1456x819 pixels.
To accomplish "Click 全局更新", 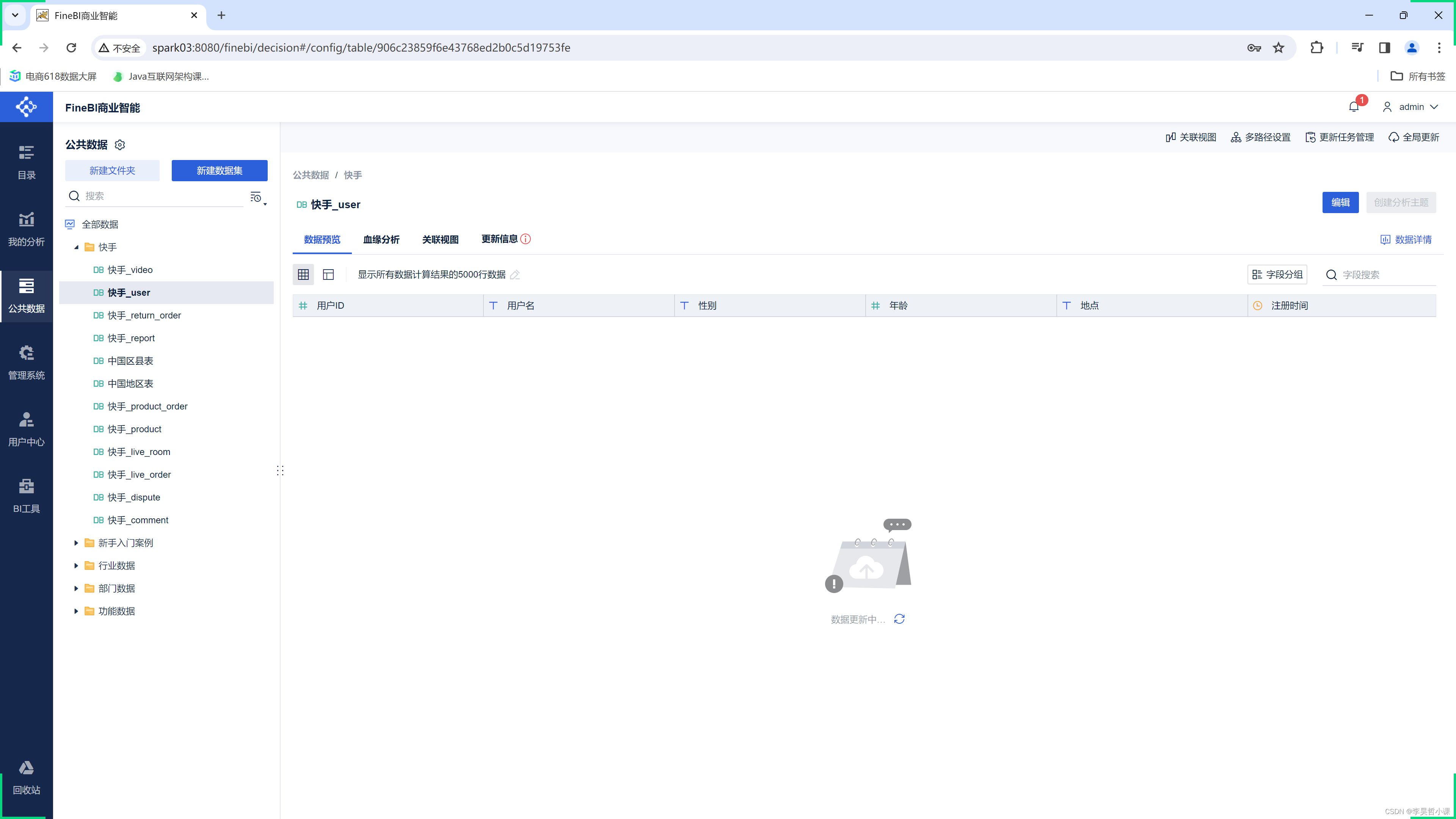I will pyautogui.click(x=1414, y=137).
